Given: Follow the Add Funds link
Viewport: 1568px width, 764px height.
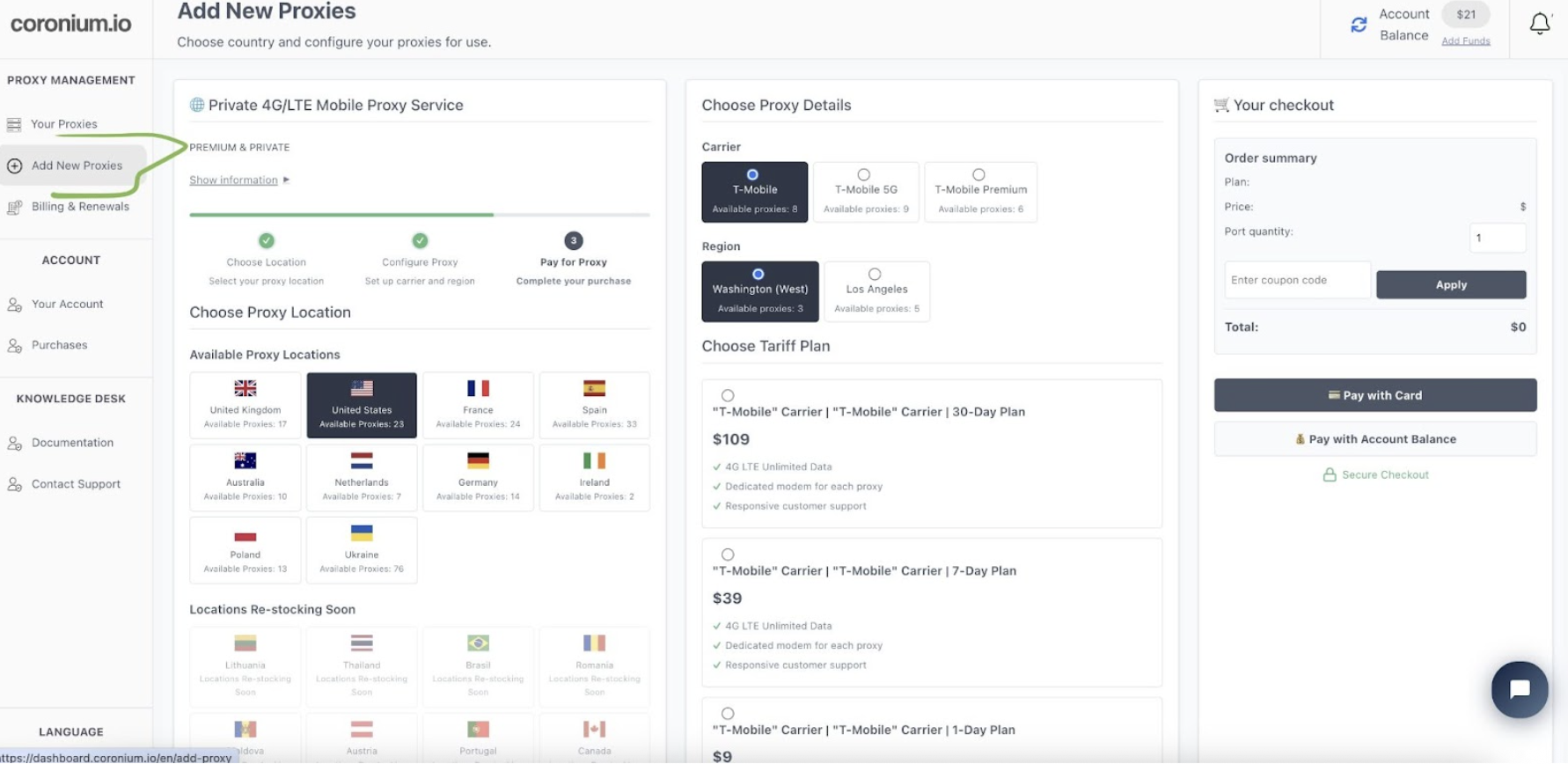Looking at the screenshot, I should coord(1465,41).
